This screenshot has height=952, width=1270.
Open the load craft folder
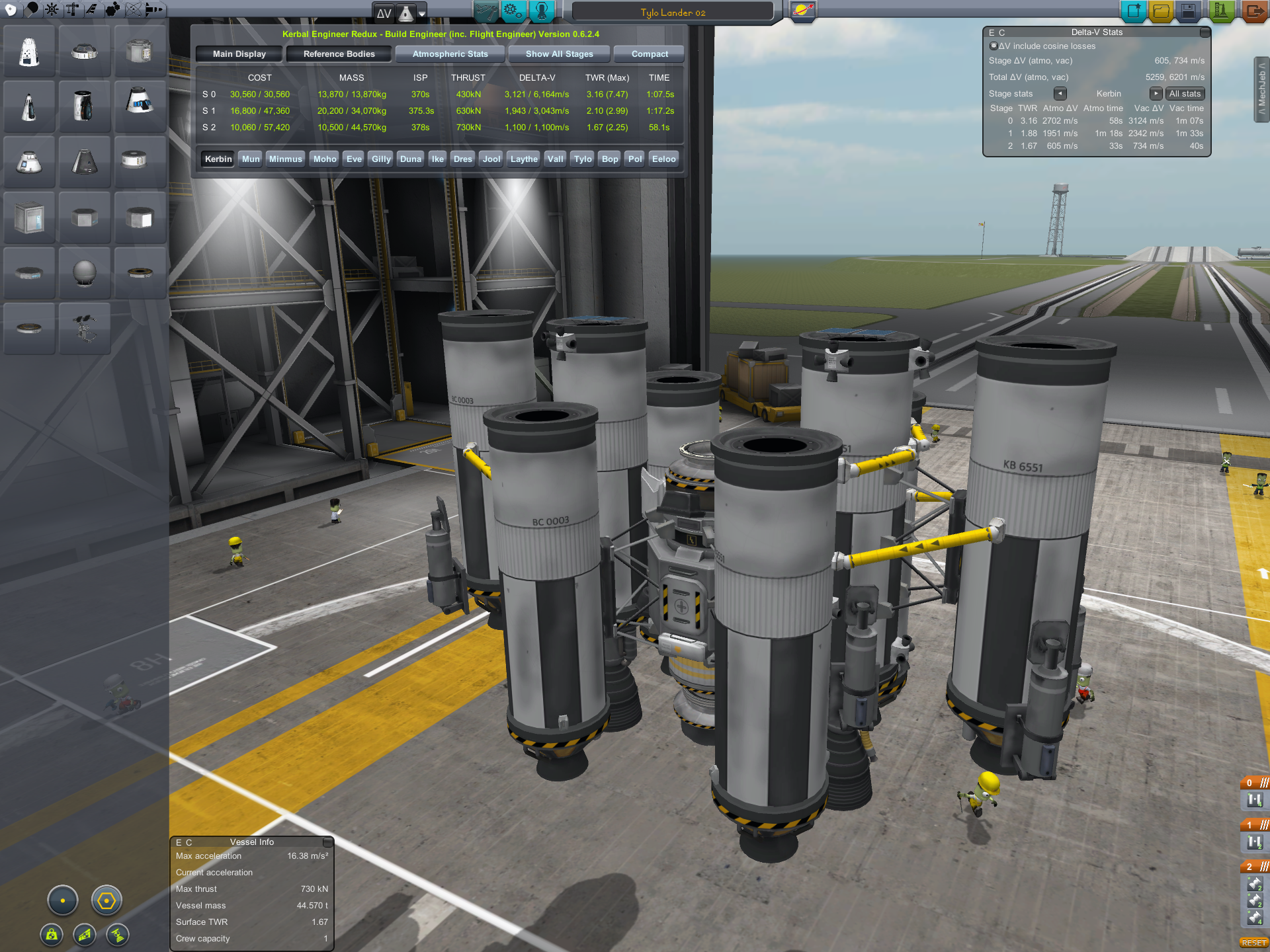pyautogui.click(x=1161, y=11)
